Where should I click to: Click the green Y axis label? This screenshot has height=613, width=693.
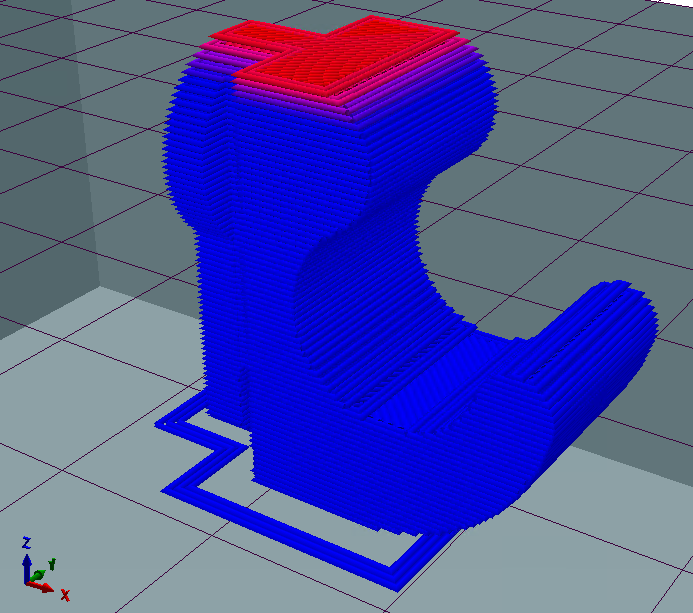[50, 564]
